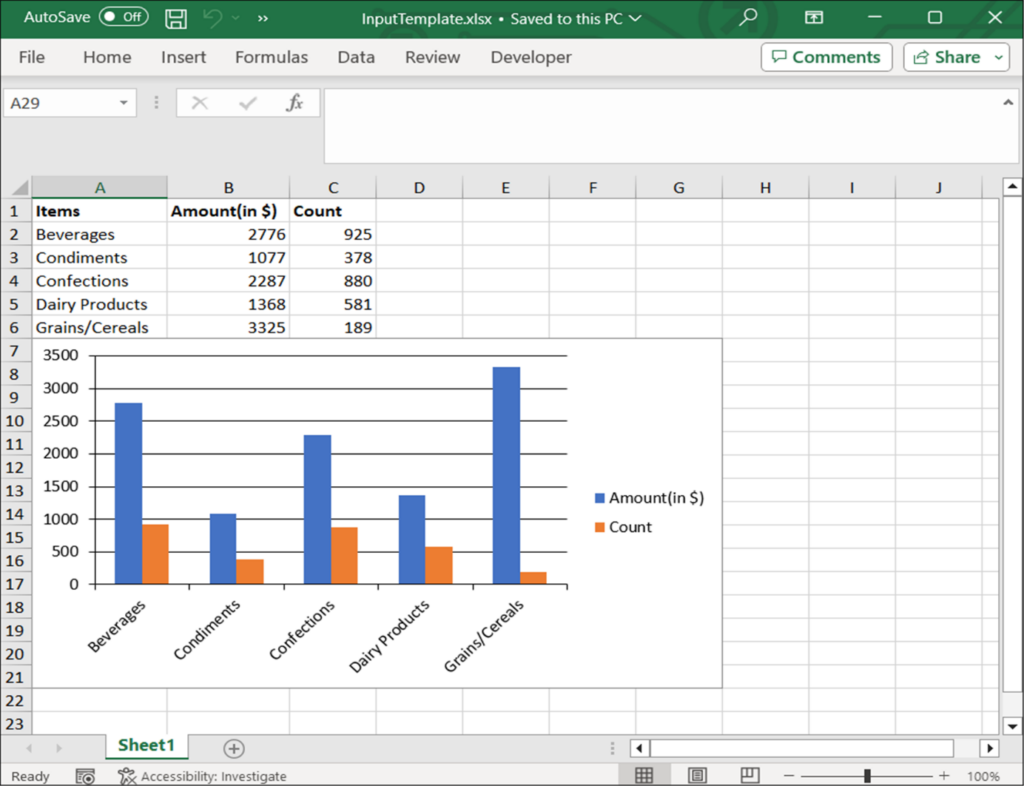
Task: Click cell with value 3325
Action: tap(229, 327)
